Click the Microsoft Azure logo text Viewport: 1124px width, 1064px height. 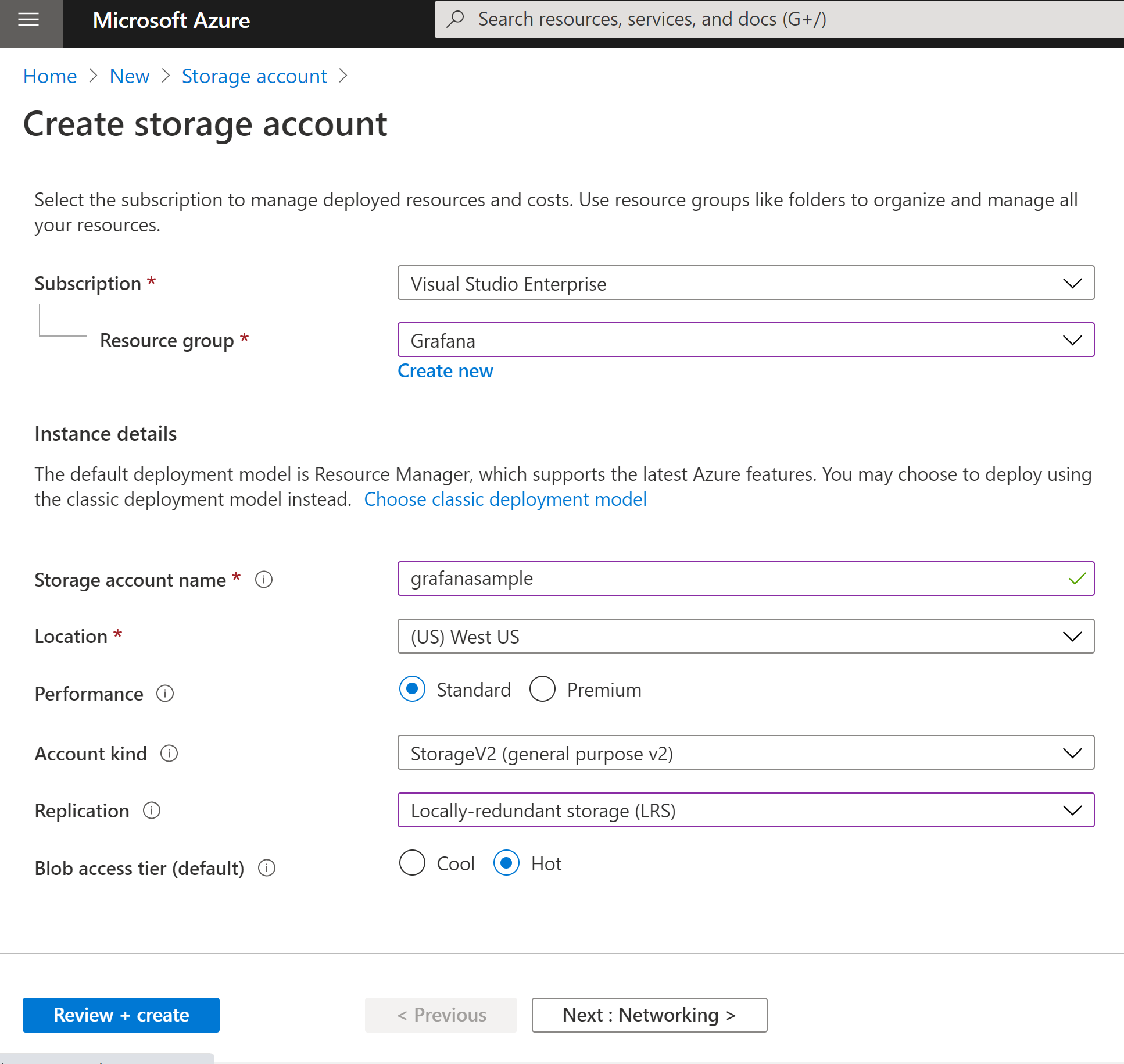(171, 20)
